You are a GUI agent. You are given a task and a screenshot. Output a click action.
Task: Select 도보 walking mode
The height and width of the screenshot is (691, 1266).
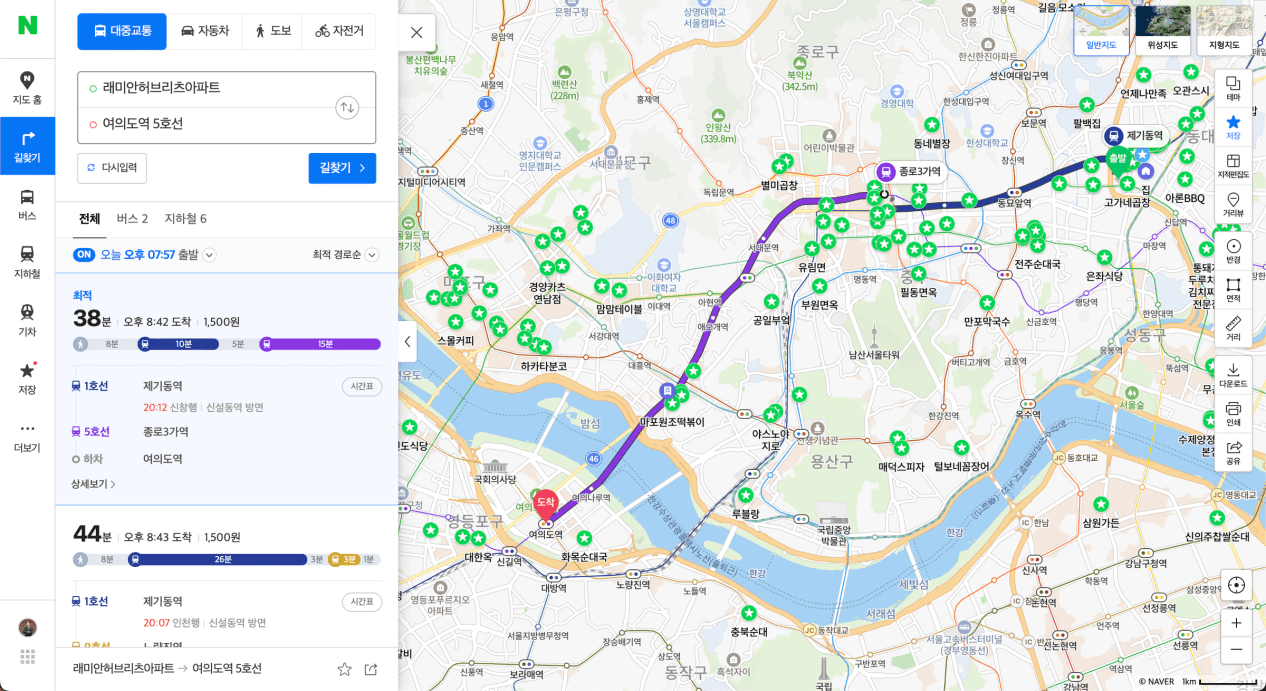(272, 31)
